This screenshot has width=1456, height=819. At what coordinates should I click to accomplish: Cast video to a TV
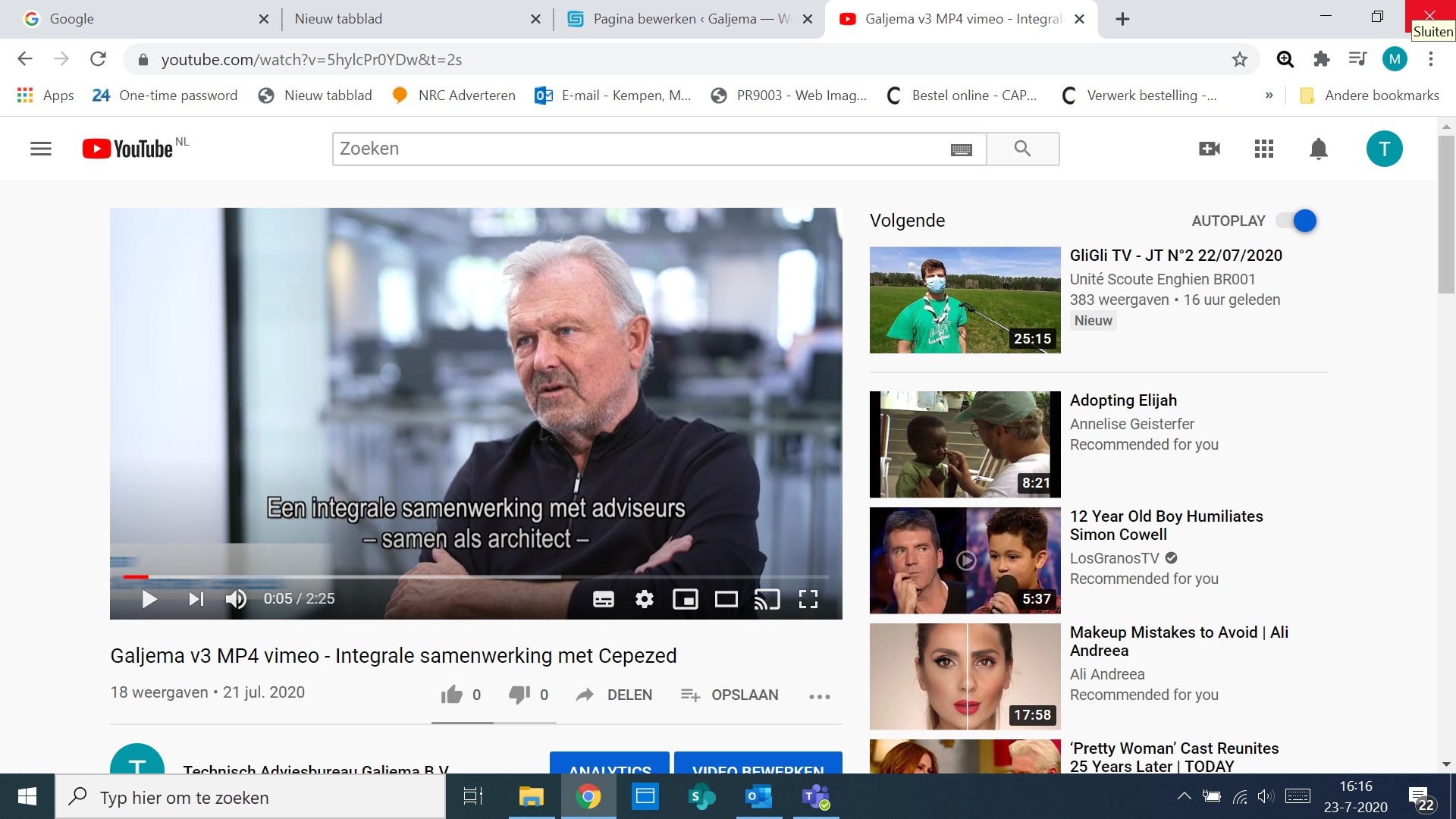pyautogui.click(x=767, y=599)
